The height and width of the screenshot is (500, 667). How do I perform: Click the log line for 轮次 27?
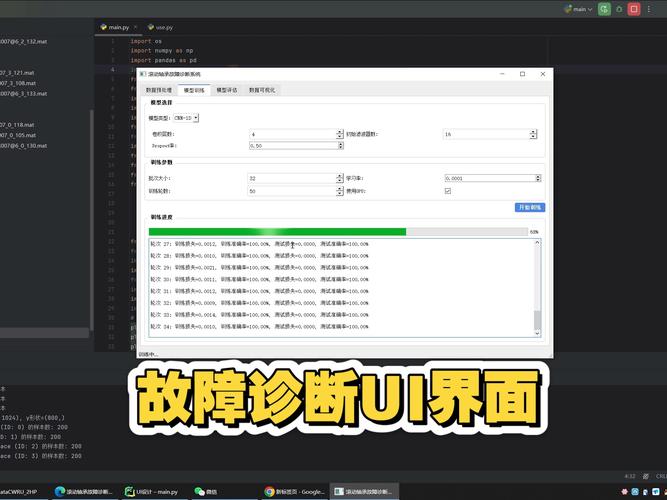(x=259, y=244)
